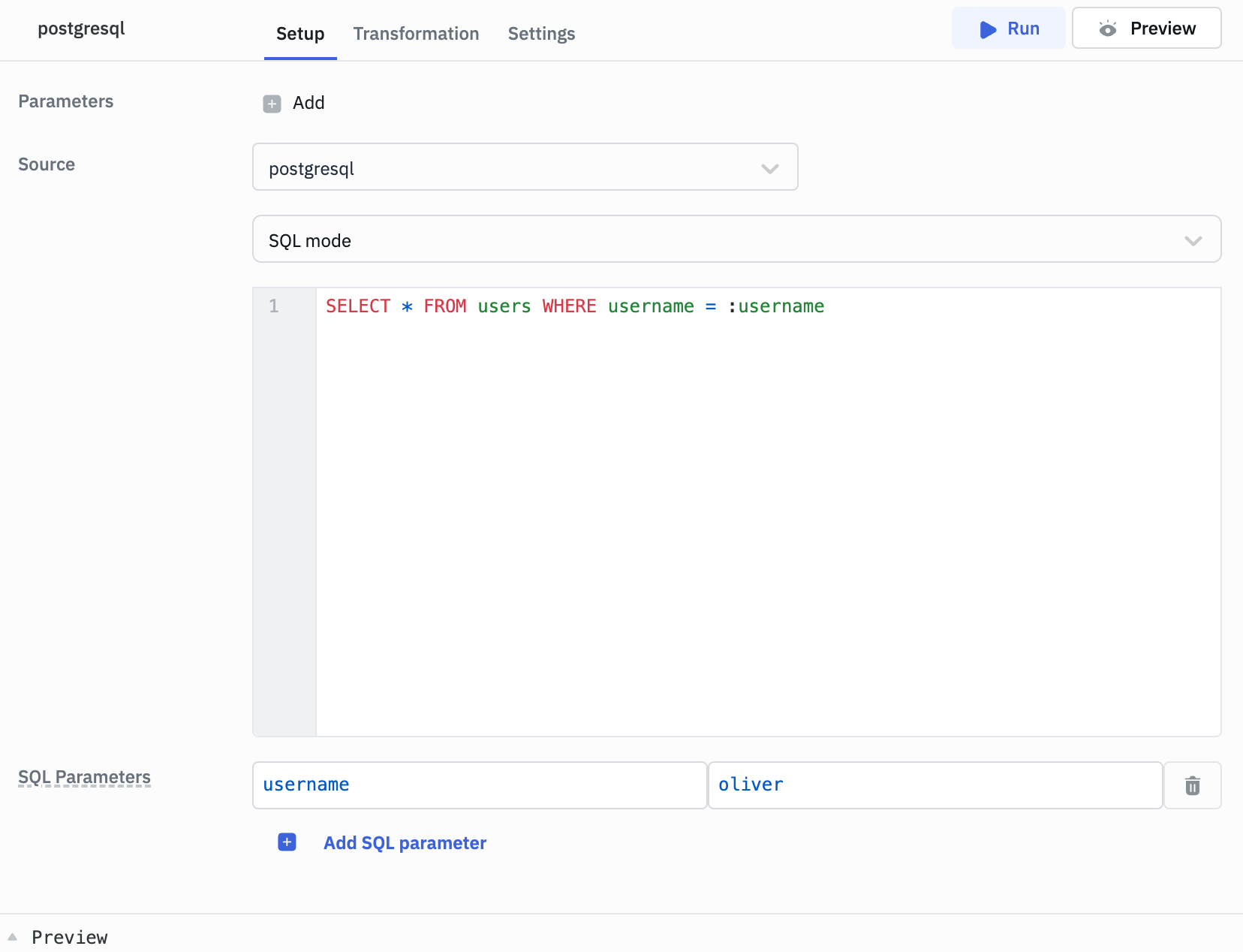This screenshot has width=1243, height=952.
Task: Click the chevron arrow on SQL mode selector
Action: 1193,240
